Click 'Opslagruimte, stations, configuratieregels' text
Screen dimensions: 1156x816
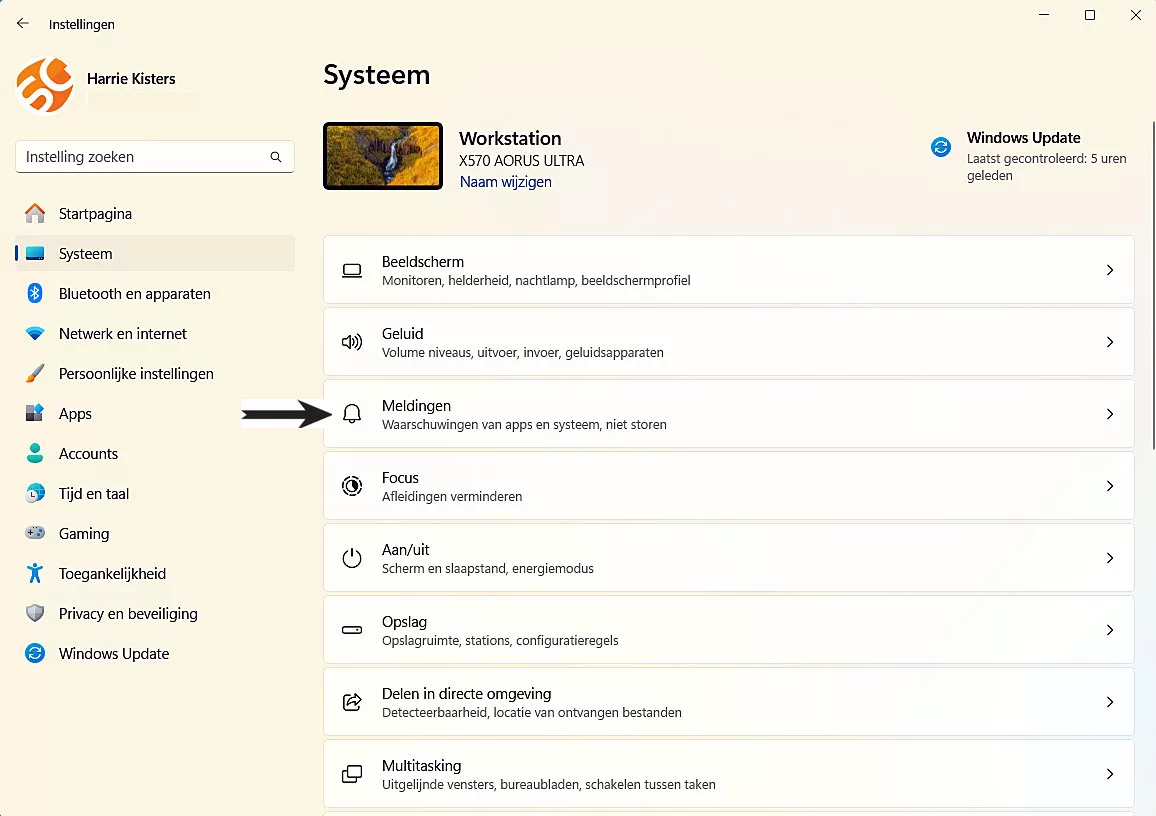coord(500,641)
